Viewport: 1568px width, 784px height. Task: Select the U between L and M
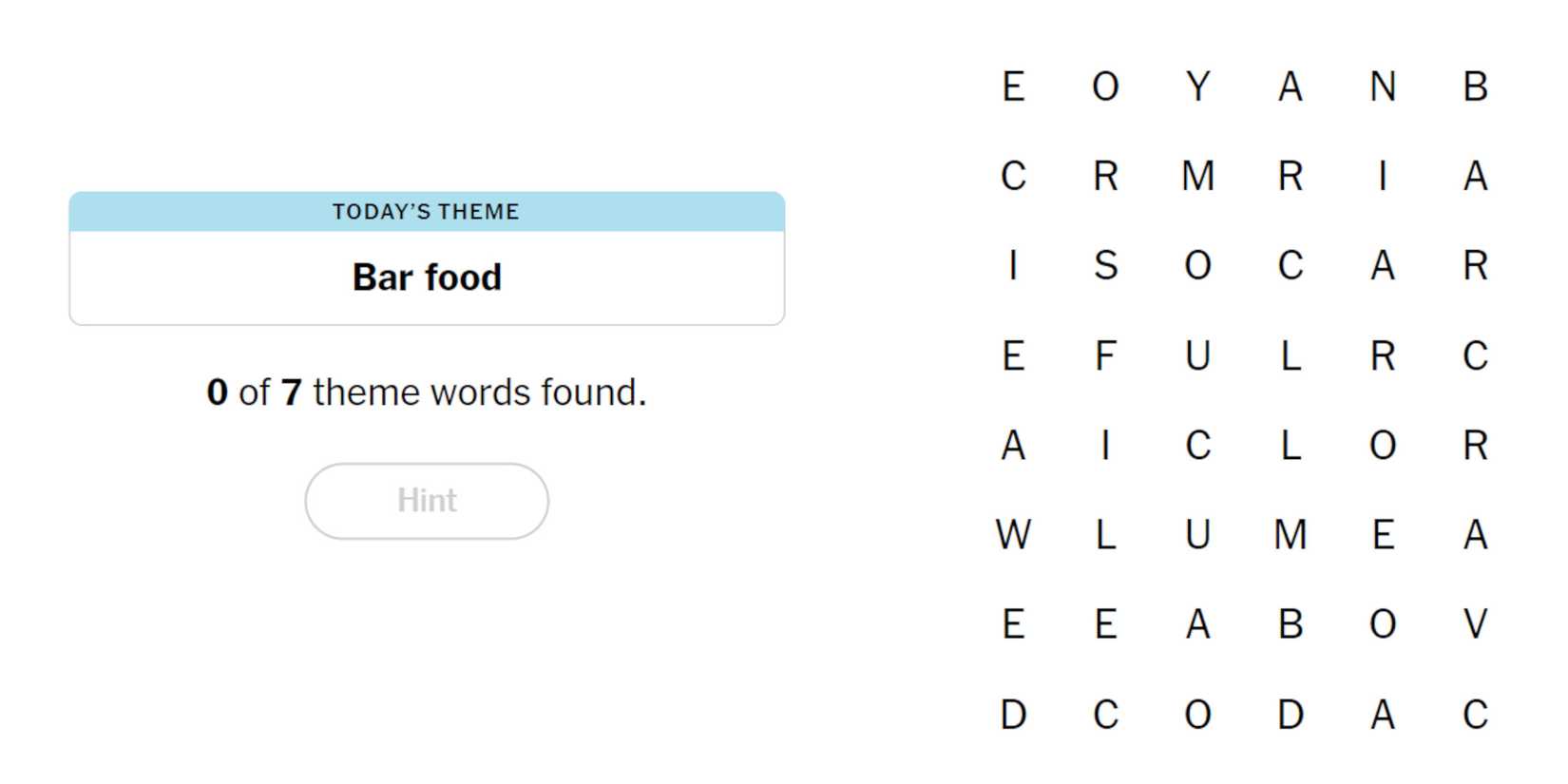(1197, 535)
